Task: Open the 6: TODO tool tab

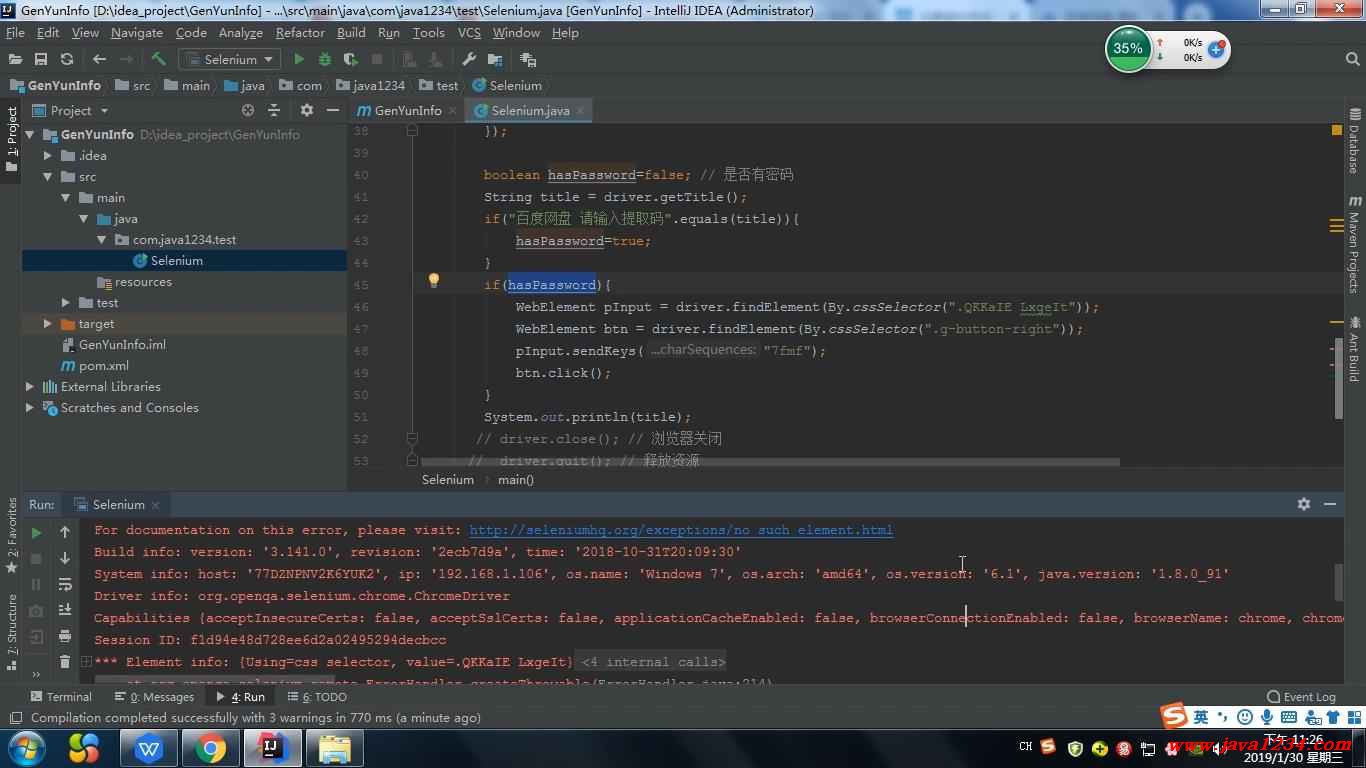Action: [x=317, y=697]
